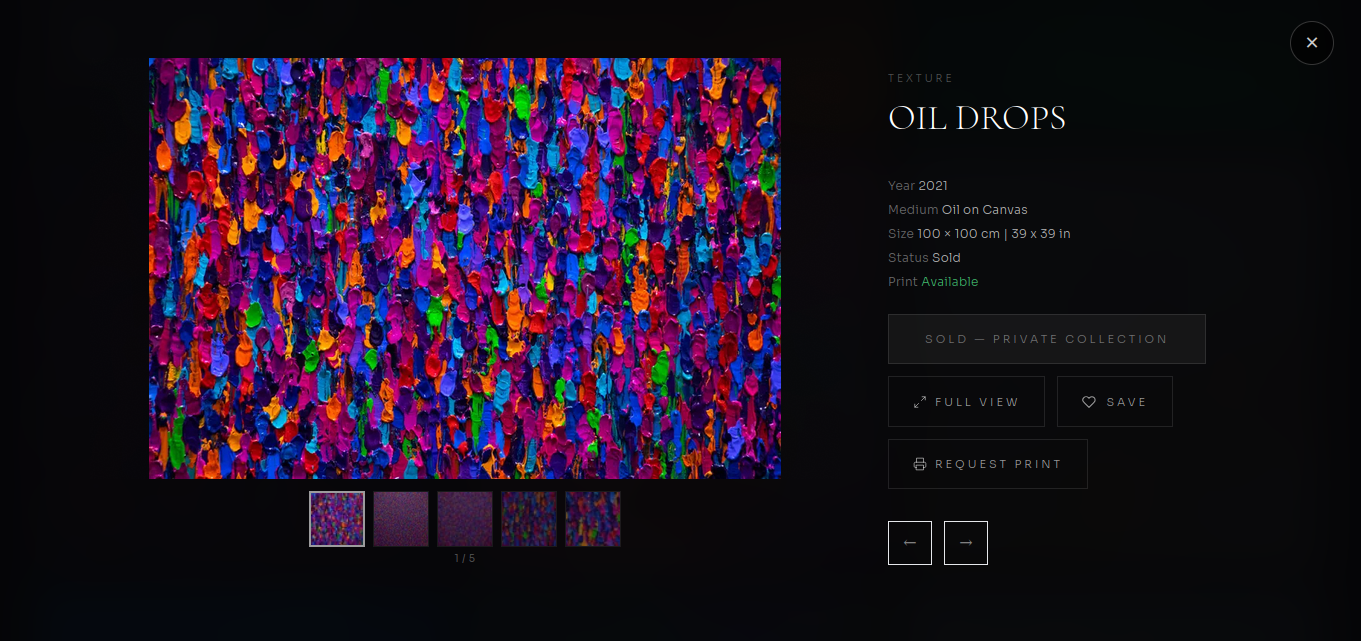1361x641 pixels.
Task: View the fourth green-tinted thumbnail
Action: click(x=529, y=519)
